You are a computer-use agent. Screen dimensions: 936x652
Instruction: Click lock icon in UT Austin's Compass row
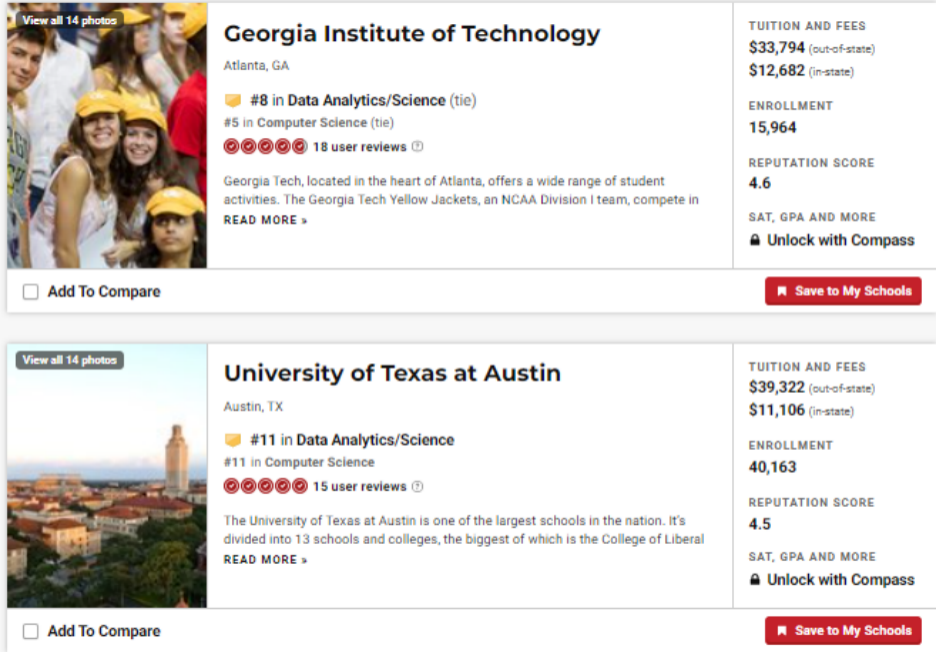click(755, 580)
